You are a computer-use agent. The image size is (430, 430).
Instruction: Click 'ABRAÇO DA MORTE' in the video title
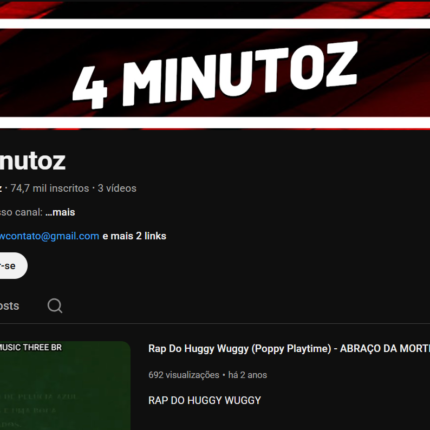[x=385, y=349]
